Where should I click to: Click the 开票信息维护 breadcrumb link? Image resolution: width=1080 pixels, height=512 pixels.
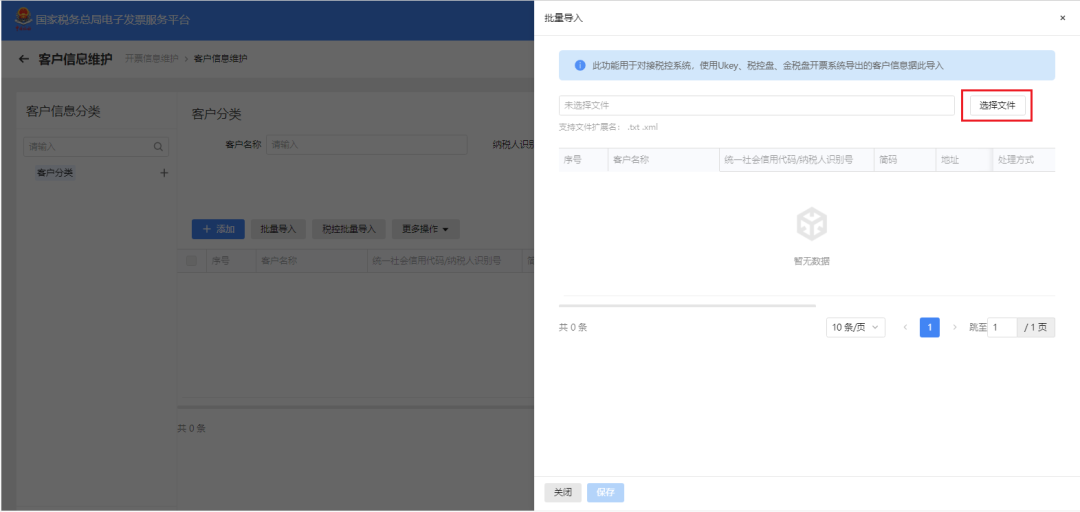point(152,59)
